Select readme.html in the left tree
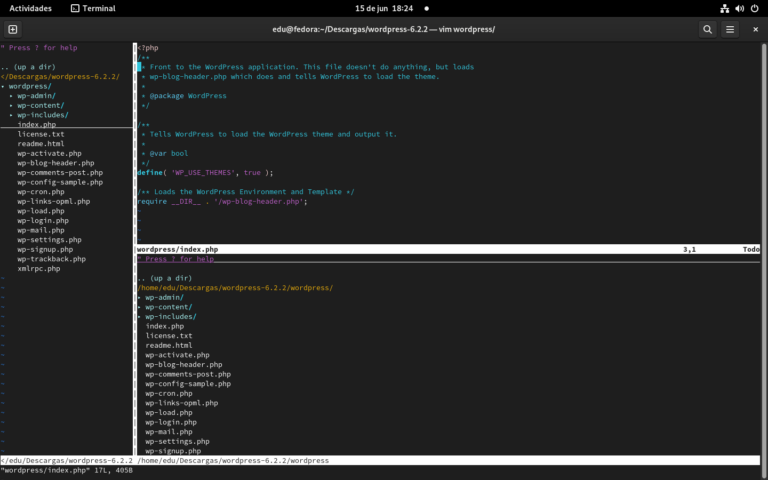The image size is (768, 480). [41, 144]
